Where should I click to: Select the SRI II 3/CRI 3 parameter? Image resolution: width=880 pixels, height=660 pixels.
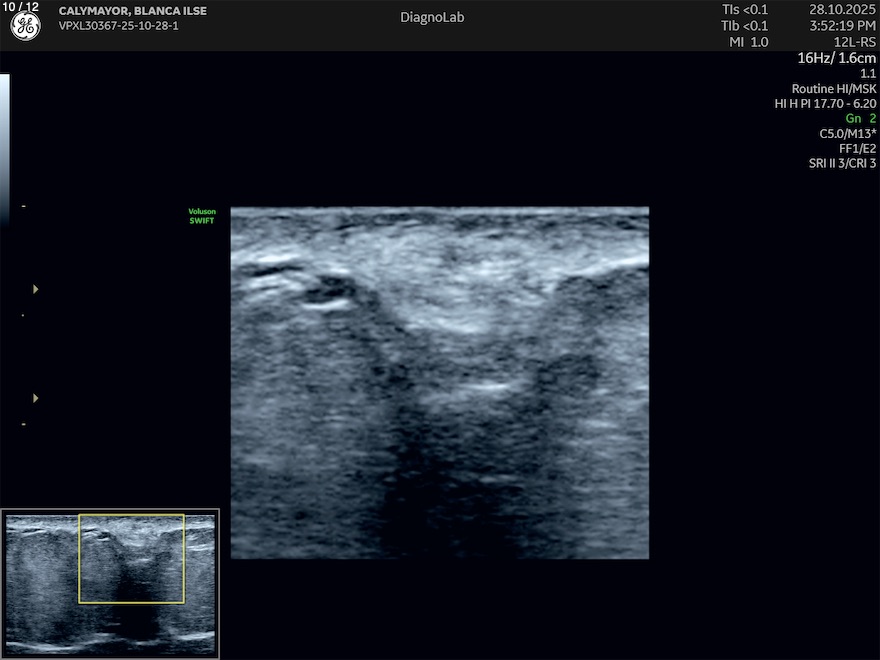(x=842, y=163)
